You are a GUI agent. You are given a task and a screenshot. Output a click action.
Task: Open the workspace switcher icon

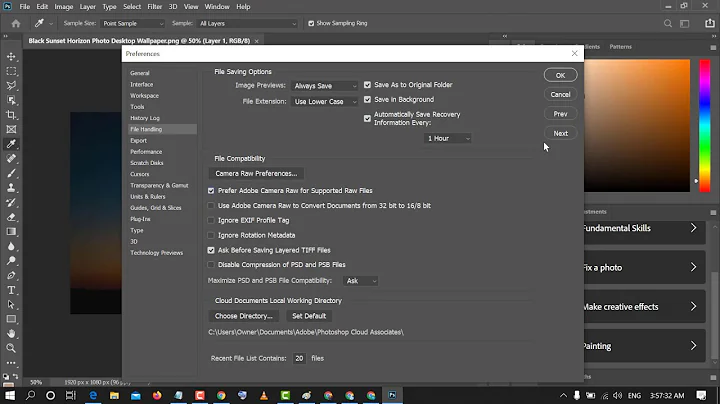point(685,23)
